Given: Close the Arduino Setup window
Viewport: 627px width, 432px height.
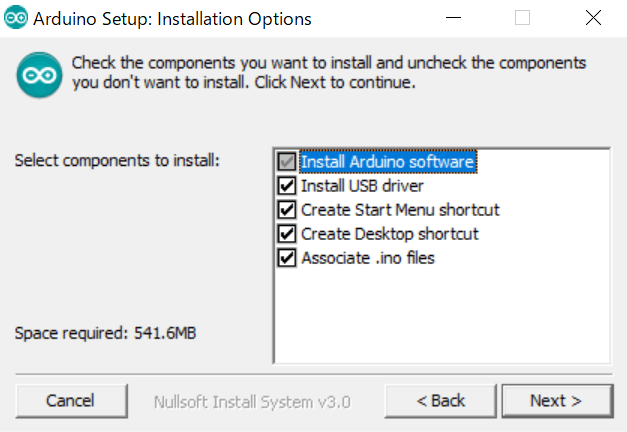Looking at the screenshot, I should tap(590, 19).
